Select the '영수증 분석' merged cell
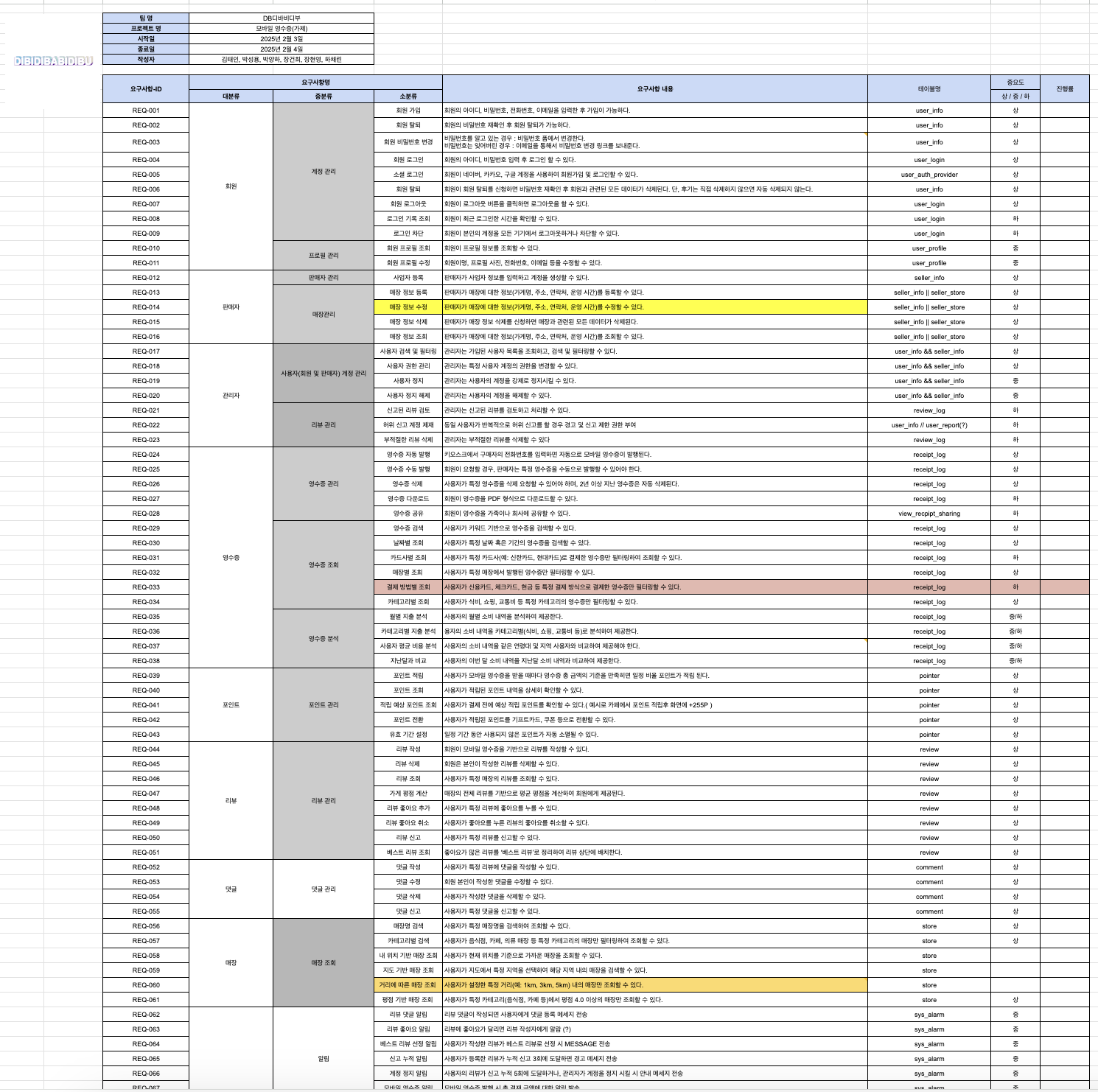Image resolution: width=1098 pixels, height=1092 pixels. click(324, 639)
